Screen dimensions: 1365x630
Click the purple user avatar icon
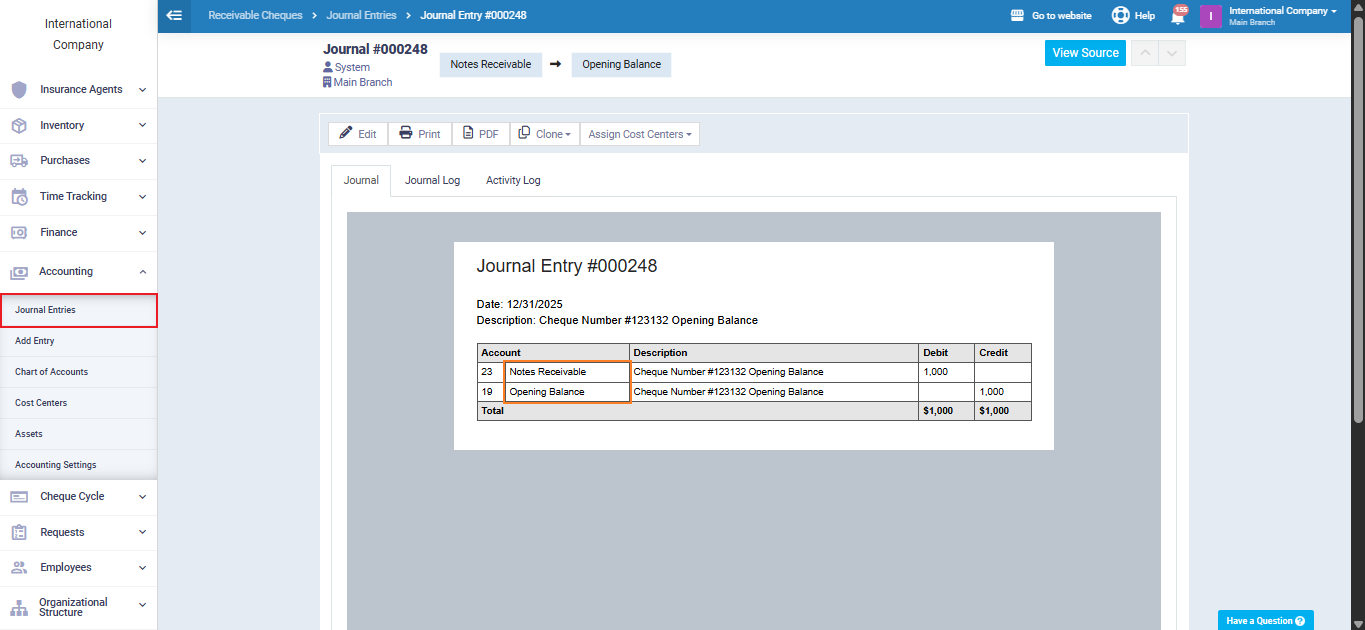click(1210, 16)
